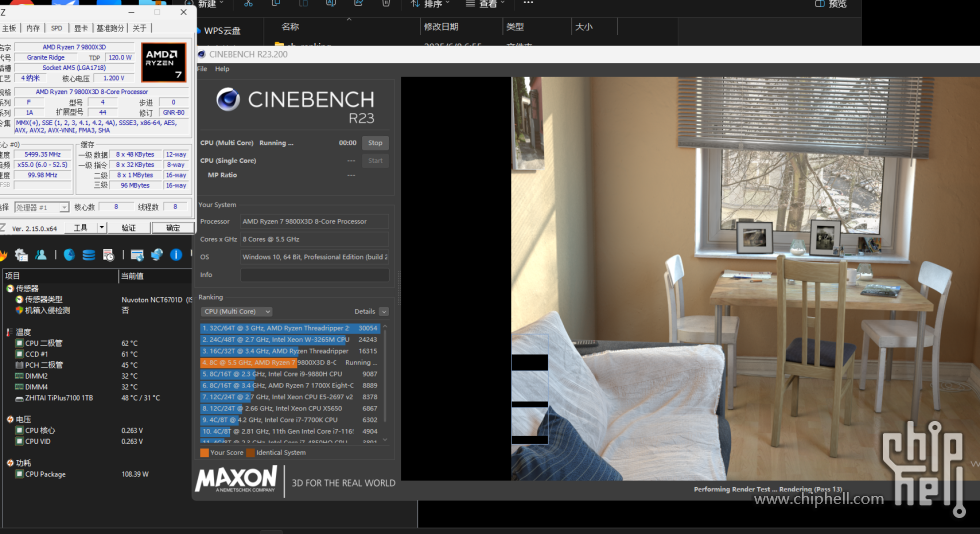Switch to the 显卡 tab in CPU-Z
Screen dimensions: 980x534
(81, 28)
